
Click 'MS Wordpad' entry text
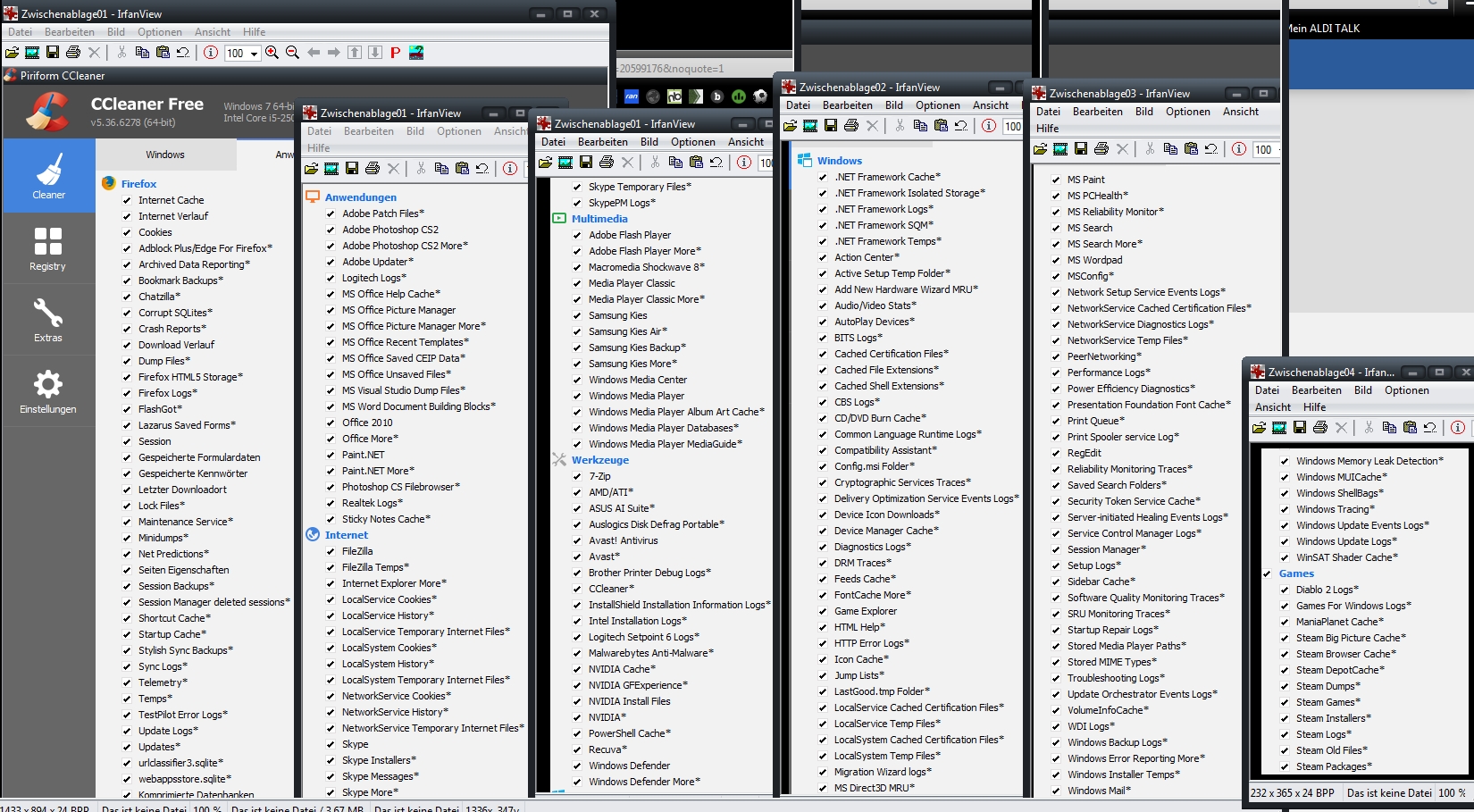pyautogui.click(x=1095, y=260)
